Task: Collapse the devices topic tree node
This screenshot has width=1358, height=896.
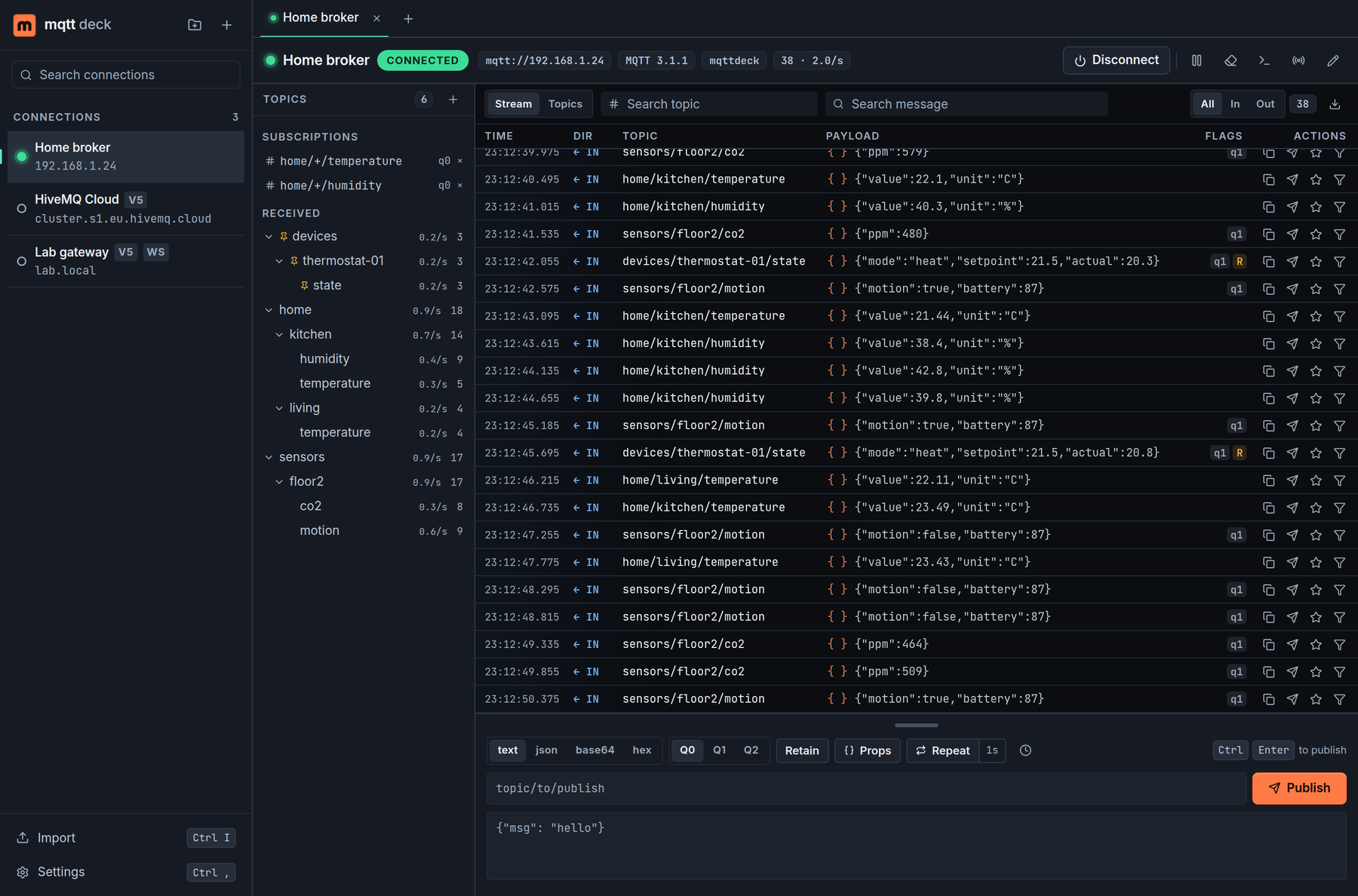Action: pyautogui.click(x=269, y=237)
